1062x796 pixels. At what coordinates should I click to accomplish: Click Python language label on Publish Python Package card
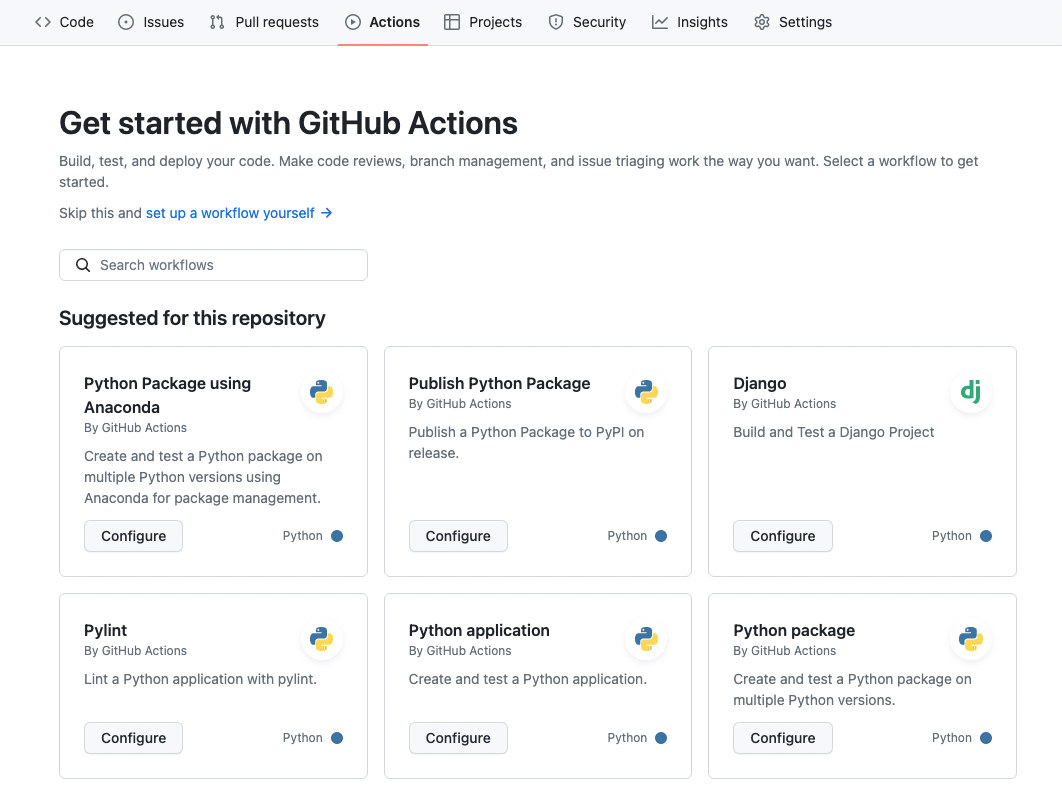(627, 536)
